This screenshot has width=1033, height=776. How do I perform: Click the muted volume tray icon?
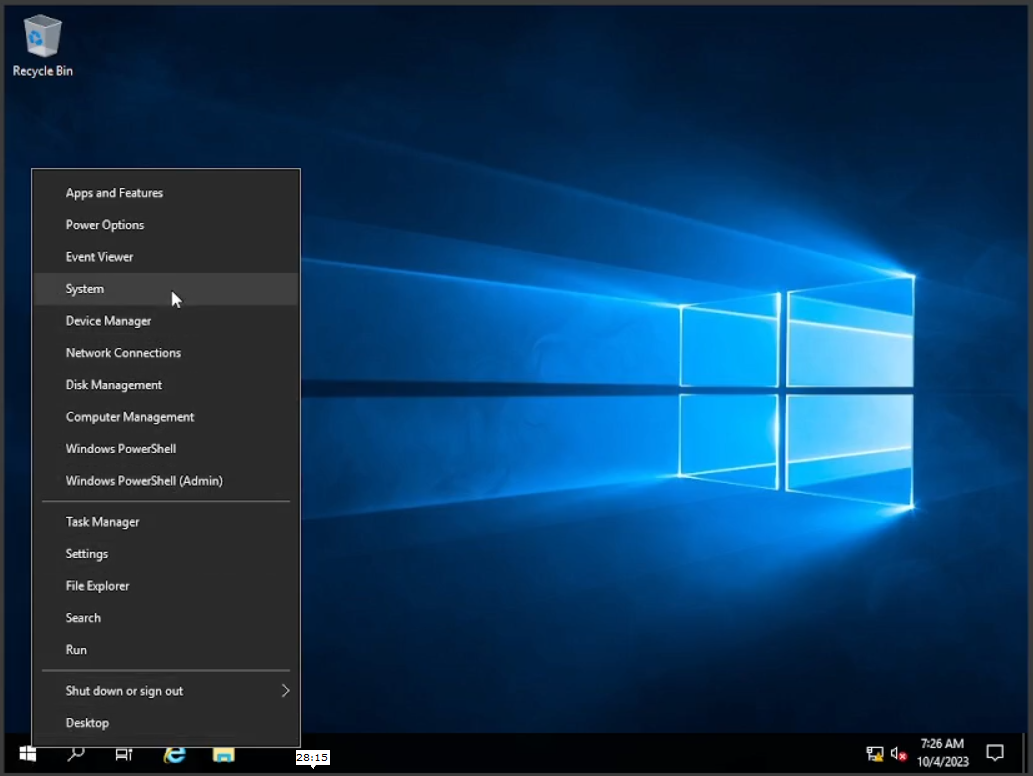click(898, 754)
